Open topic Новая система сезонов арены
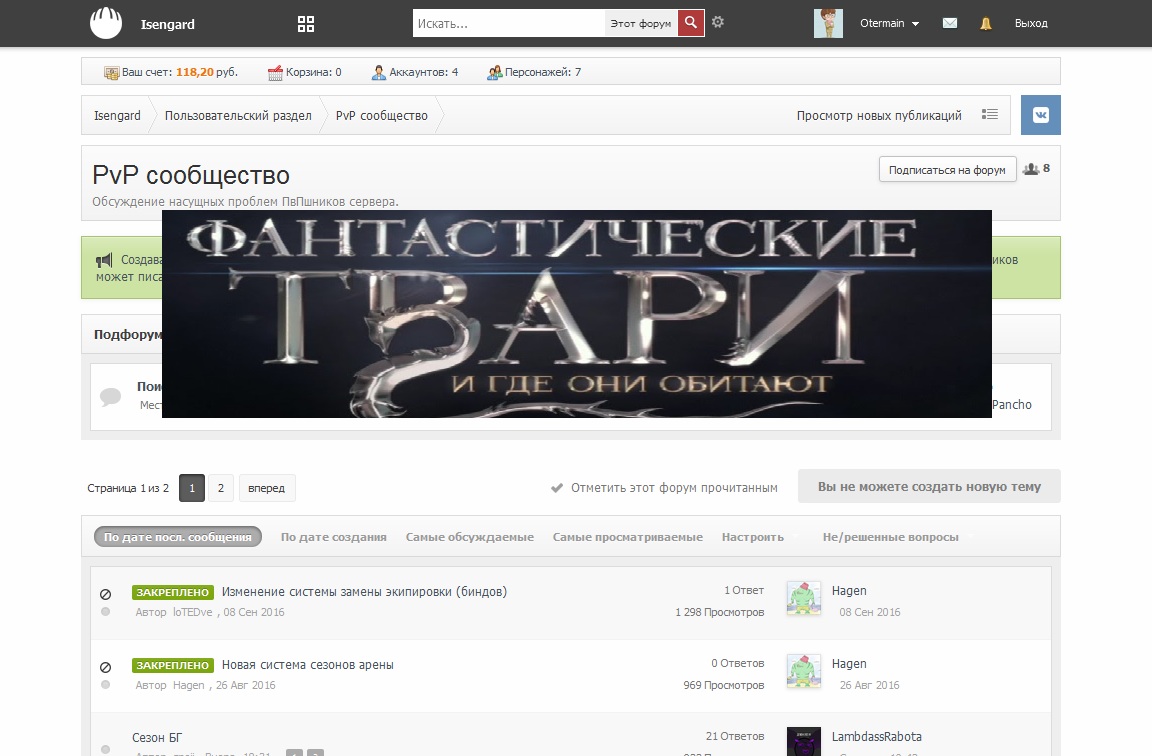This screenshot has width=1152, height=756. [x=308, y=665]
